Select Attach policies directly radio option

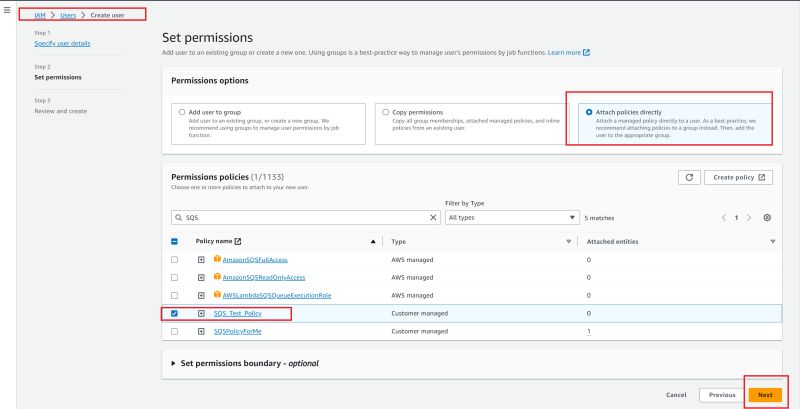tap(589, 112)
